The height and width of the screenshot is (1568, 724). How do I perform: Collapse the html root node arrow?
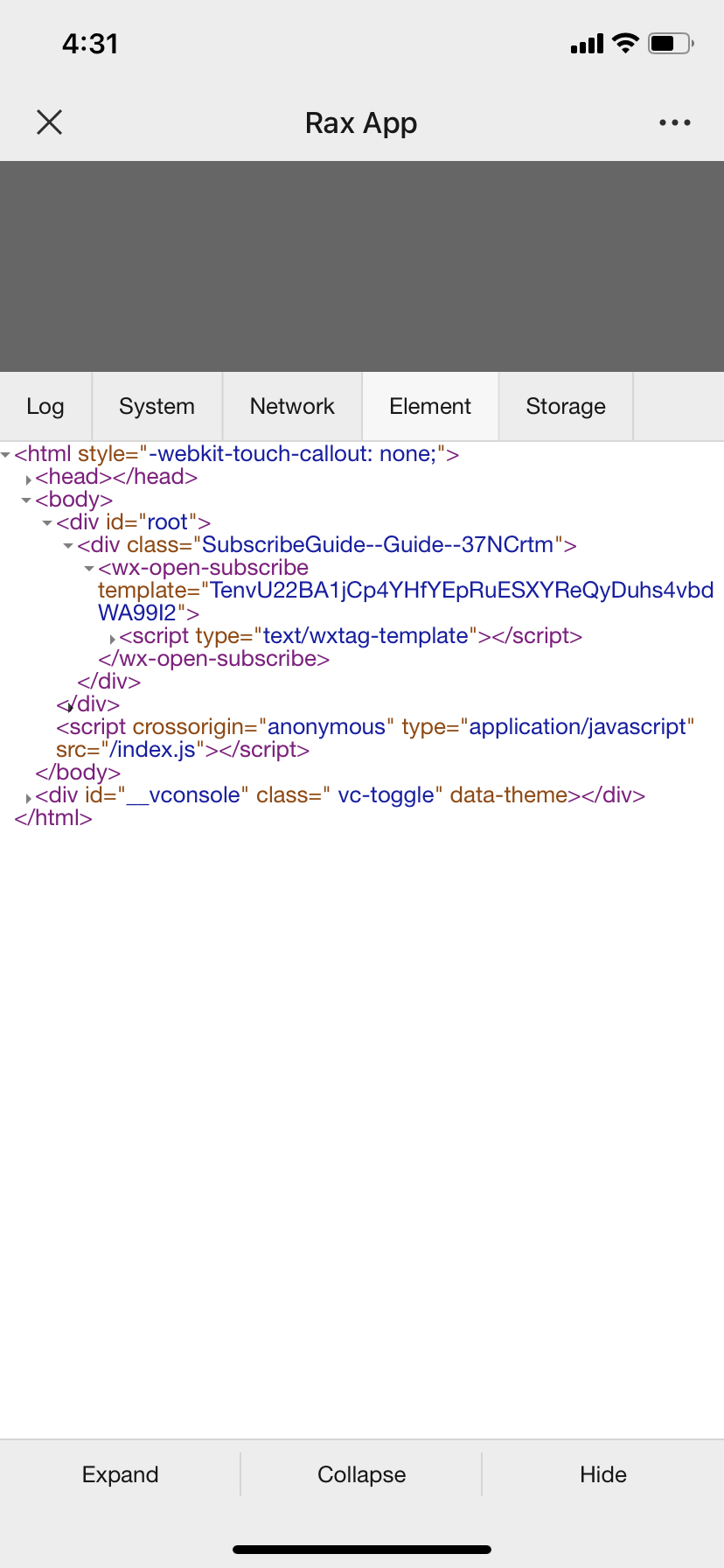click(6, 455)
